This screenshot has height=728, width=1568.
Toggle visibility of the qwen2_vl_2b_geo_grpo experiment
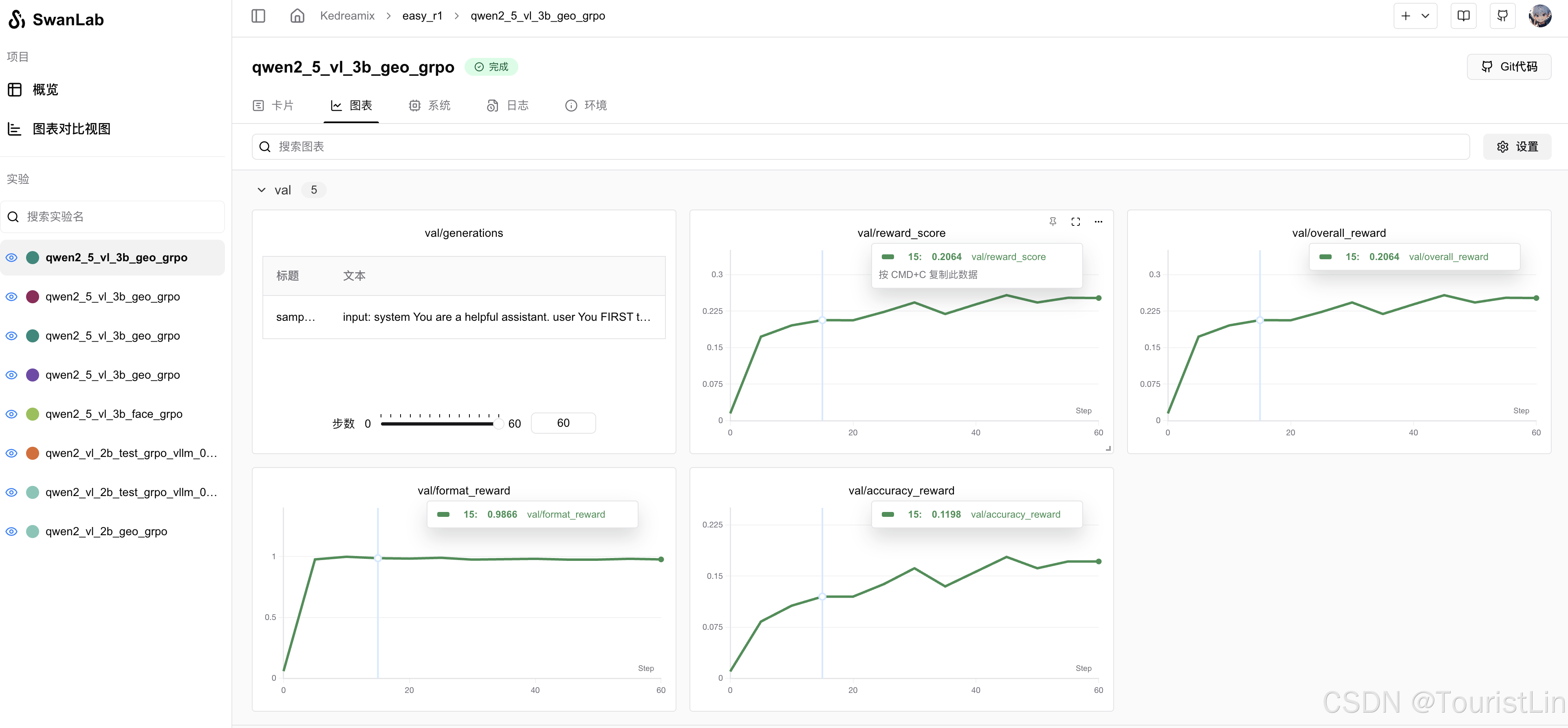coord(11,532)
